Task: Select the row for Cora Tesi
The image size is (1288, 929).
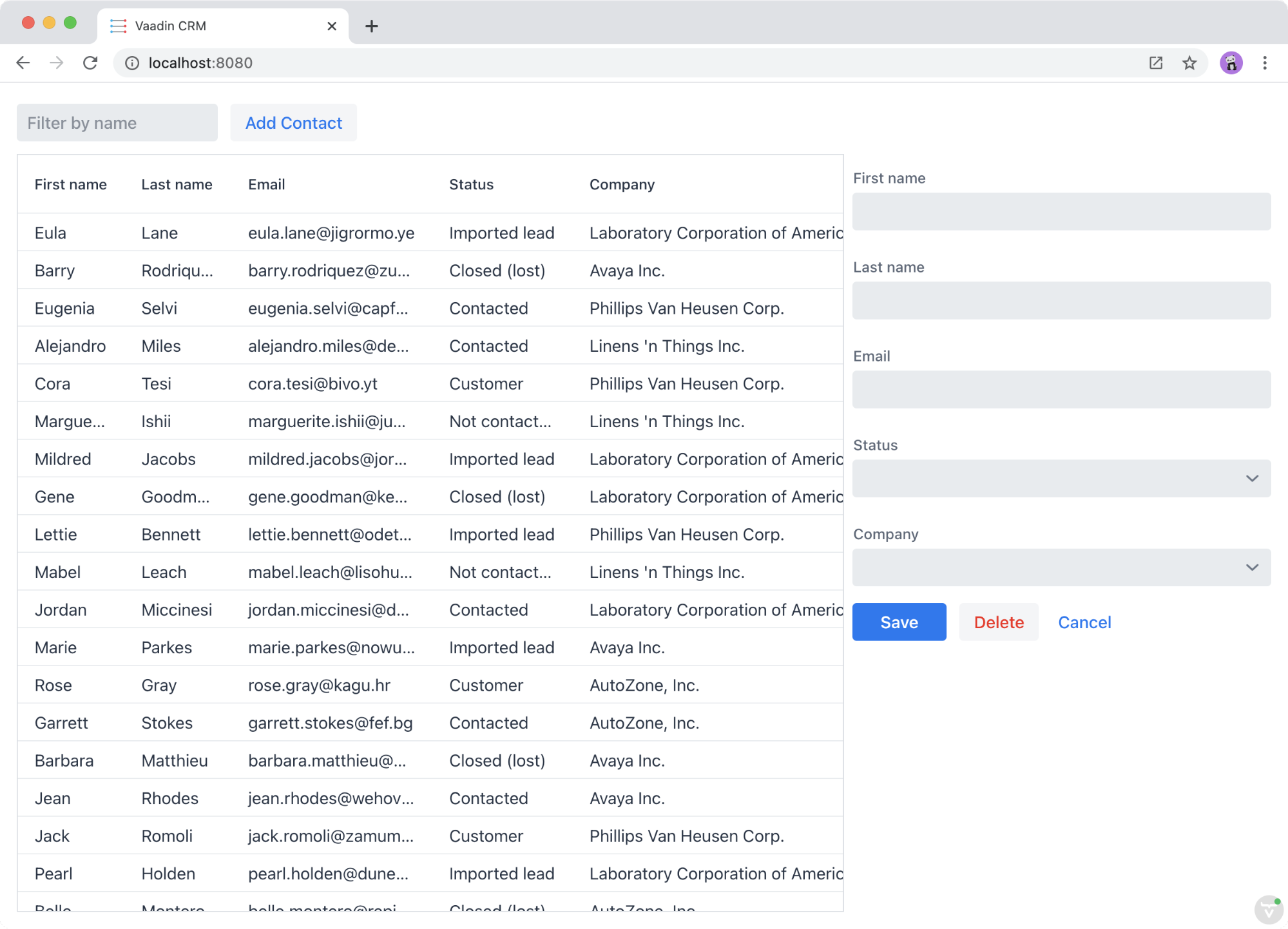Action: [258, 383]
